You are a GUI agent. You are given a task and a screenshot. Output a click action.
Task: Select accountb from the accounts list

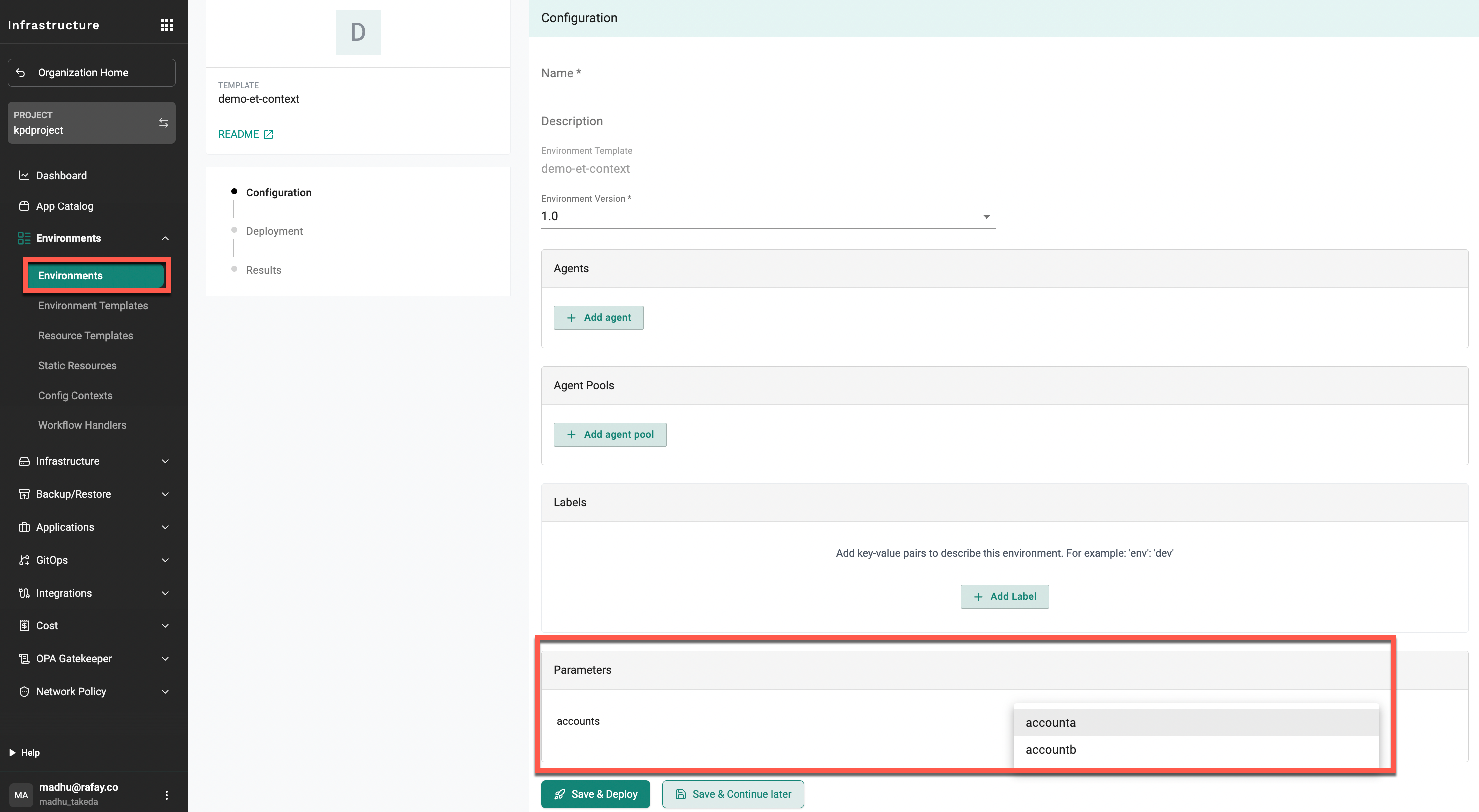click(1051, 750)
